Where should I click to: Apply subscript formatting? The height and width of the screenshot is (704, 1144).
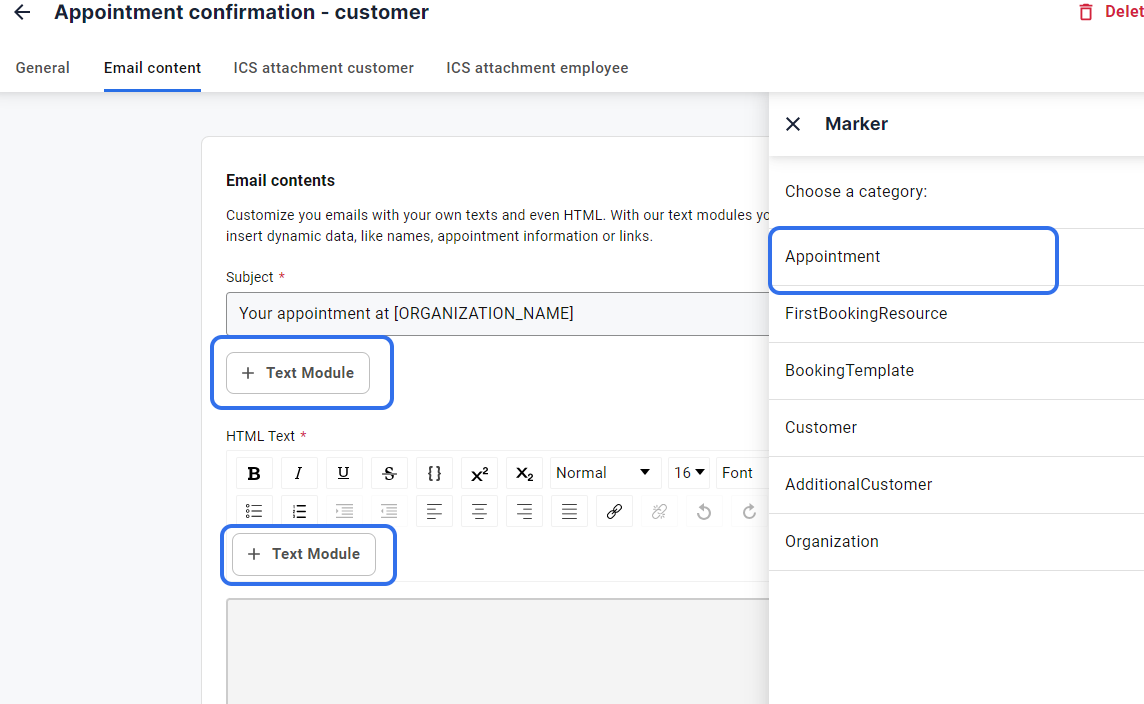pos(524,473)
